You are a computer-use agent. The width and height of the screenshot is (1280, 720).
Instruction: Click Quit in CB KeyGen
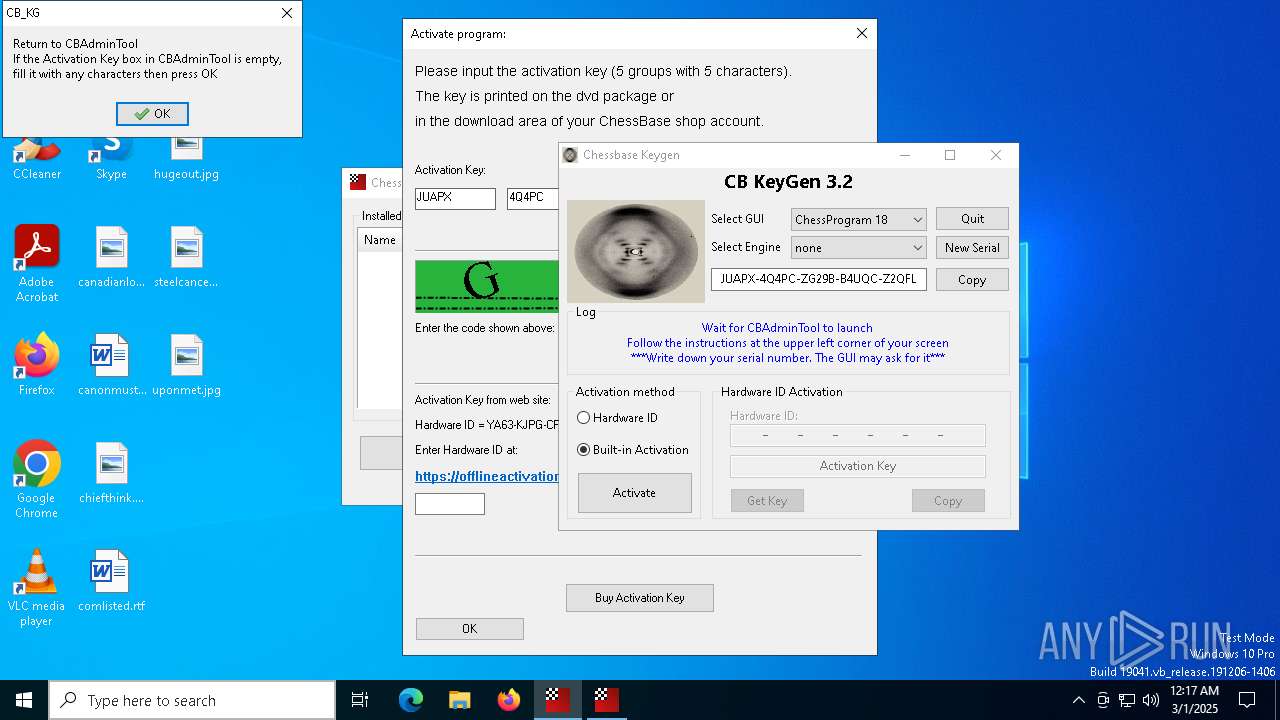972,219
